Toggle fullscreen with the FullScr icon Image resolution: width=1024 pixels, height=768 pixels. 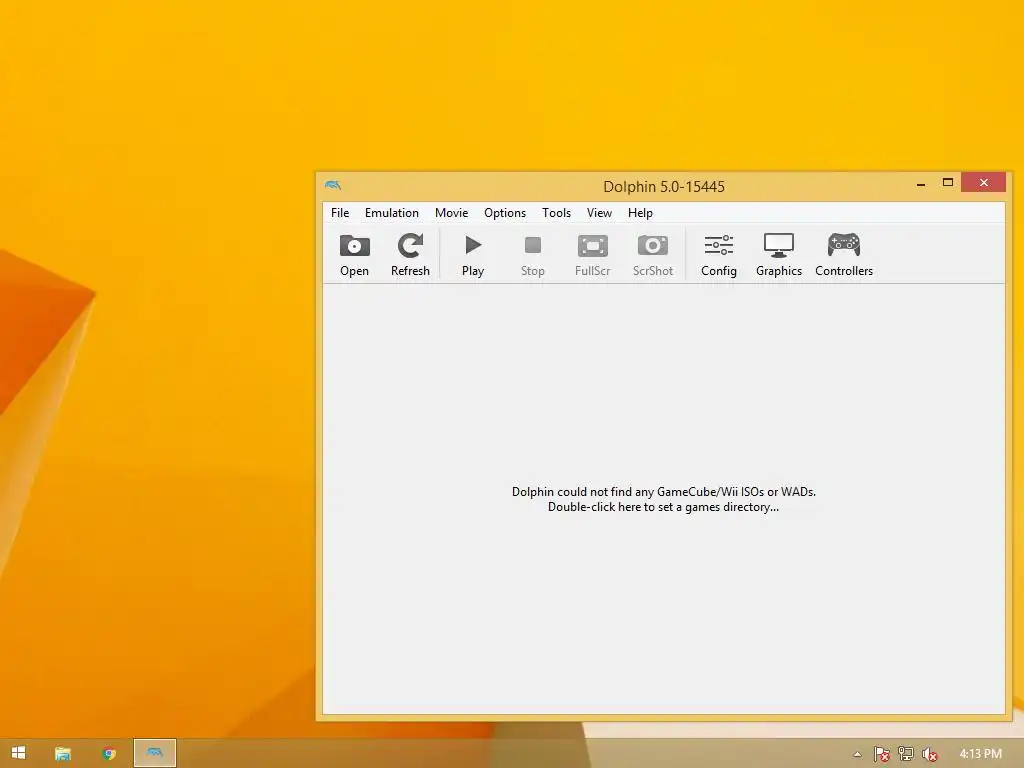click(593, 246)
